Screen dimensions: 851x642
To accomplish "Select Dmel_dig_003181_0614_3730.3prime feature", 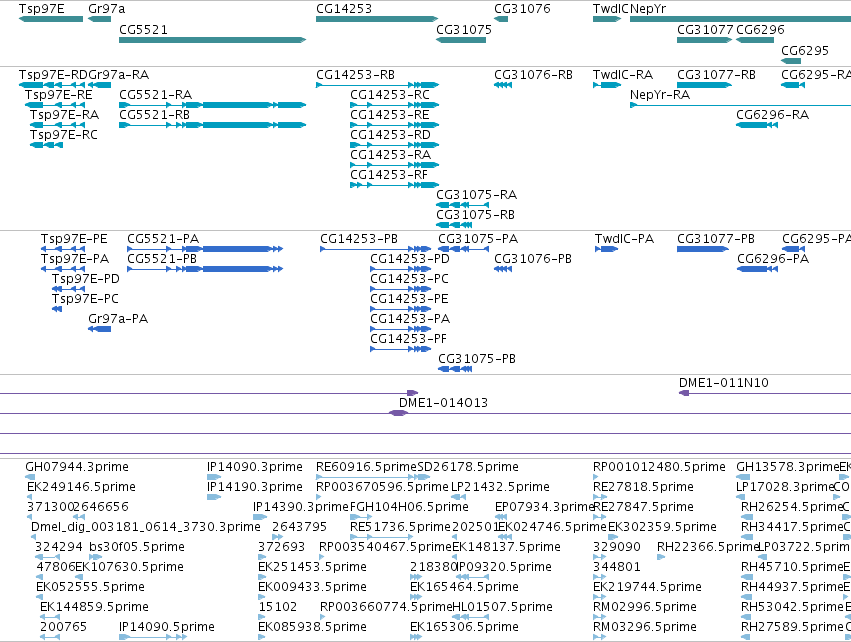I will click(x=33, y=537).
